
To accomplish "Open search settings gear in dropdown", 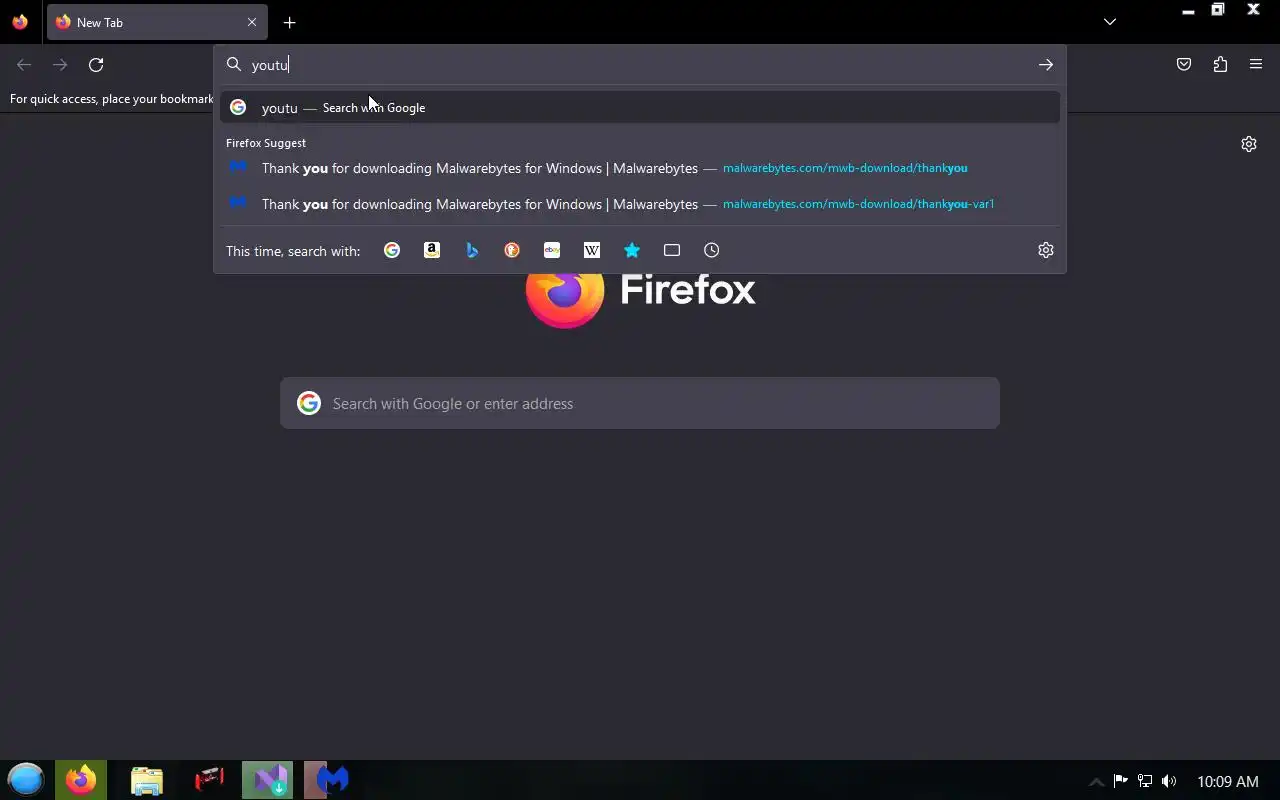I will click(x=1046, y=250).
